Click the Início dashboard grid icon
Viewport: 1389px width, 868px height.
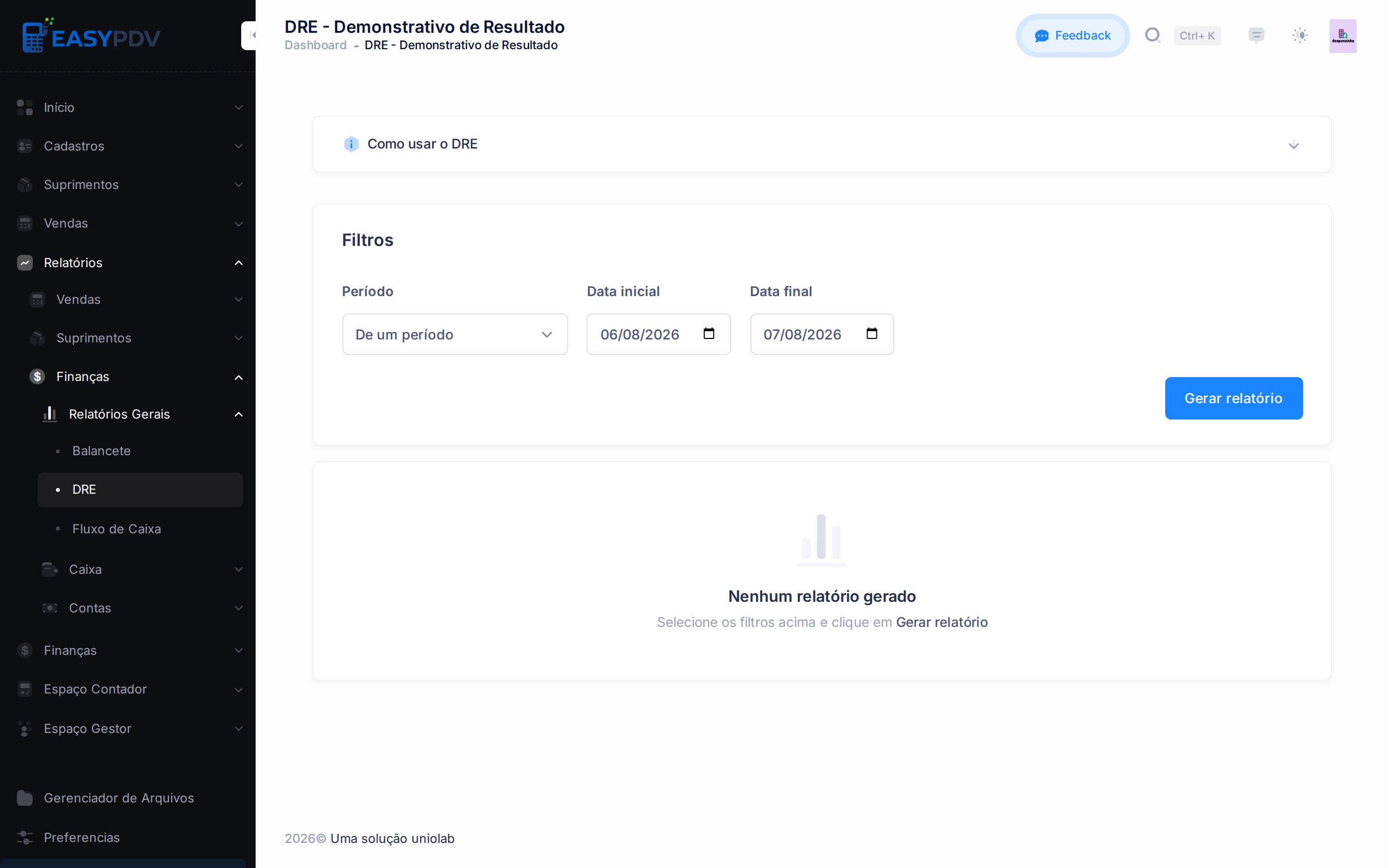[x=25, y=108]
